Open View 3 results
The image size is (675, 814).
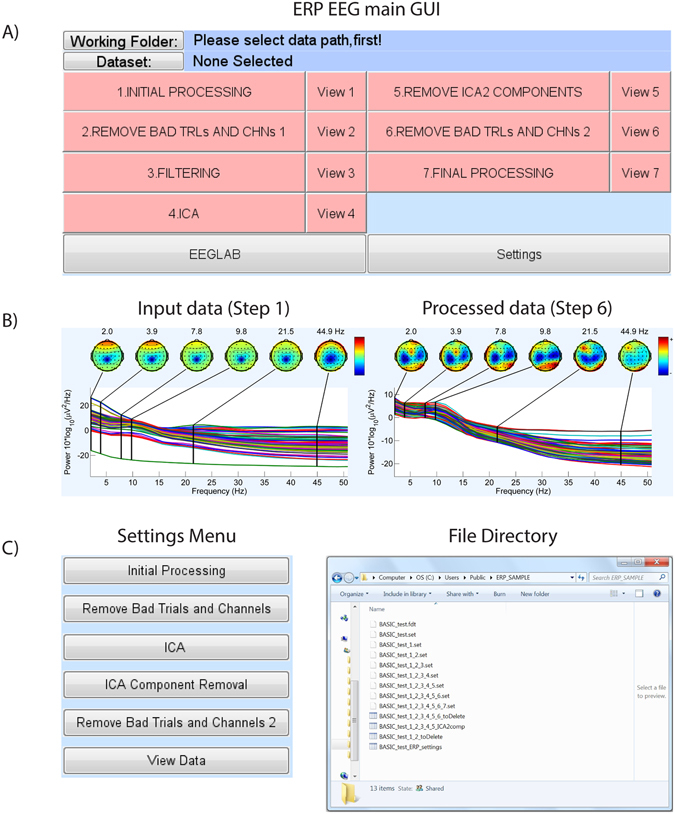[x=336, y=173]
